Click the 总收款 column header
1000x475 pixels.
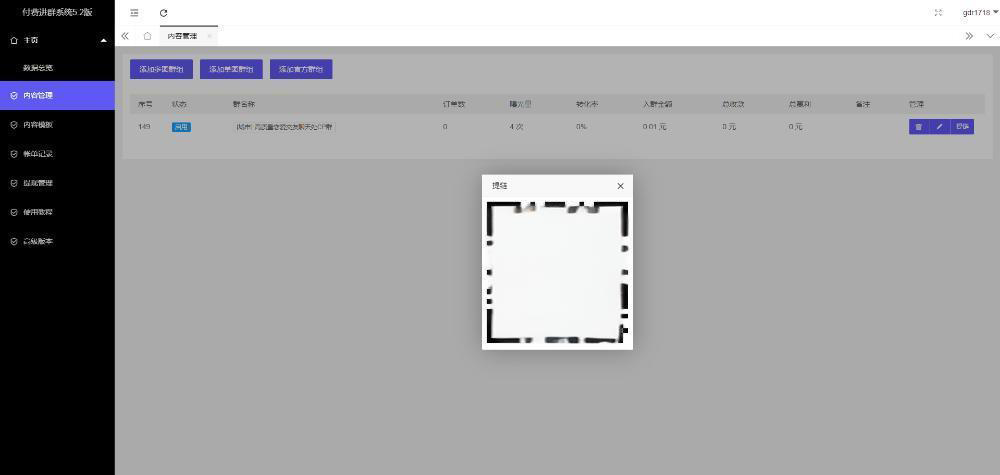click(x=733, y=104)
